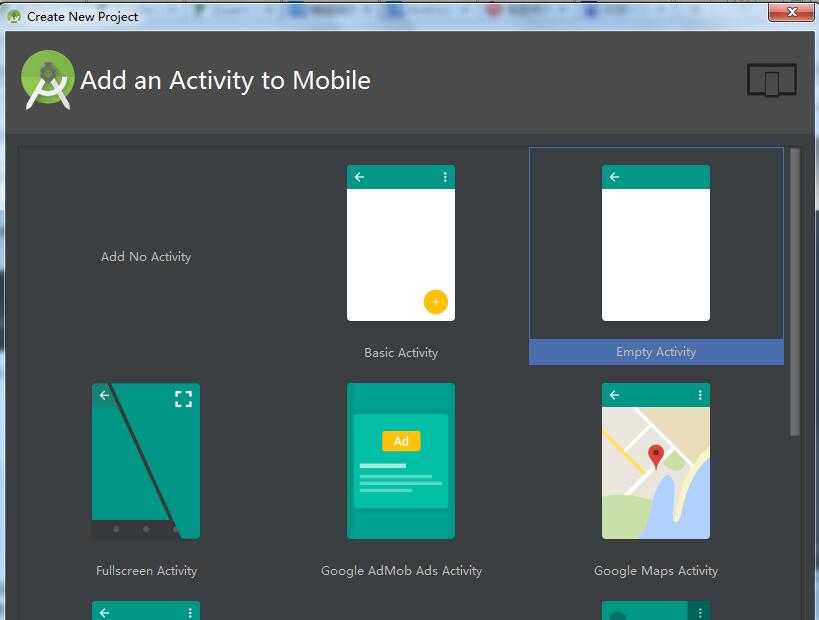
Task: Click the overflow dots in Google Maps preview
Action: (700, 395)
